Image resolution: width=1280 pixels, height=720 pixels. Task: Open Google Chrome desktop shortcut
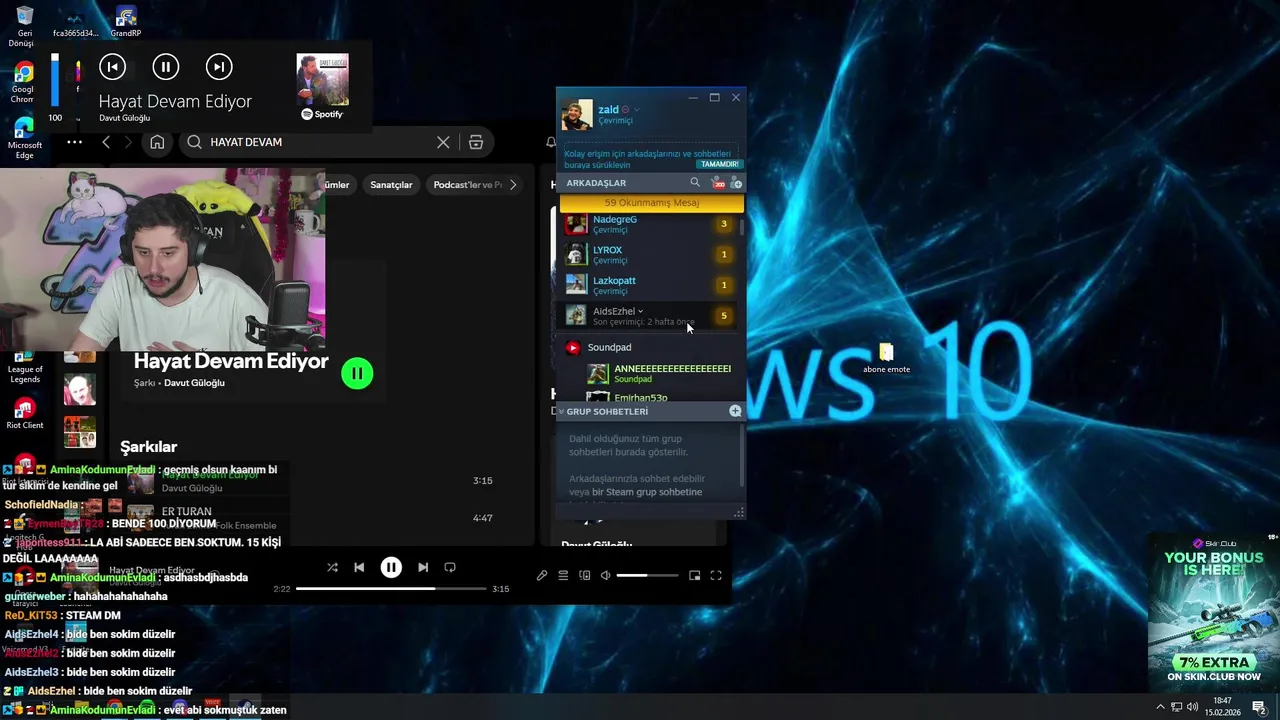24,82
